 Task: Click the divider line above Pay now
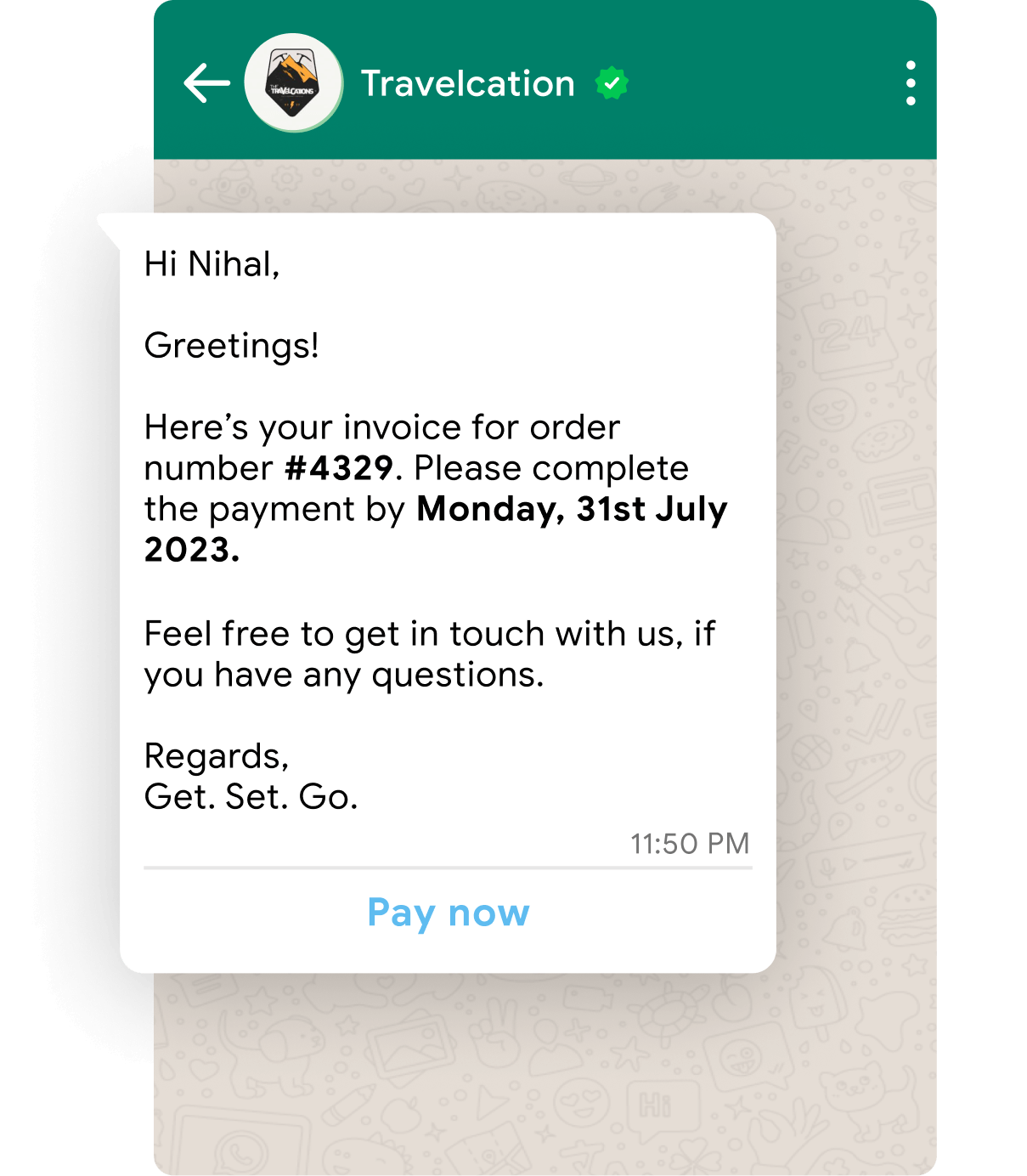coord(448,868)
